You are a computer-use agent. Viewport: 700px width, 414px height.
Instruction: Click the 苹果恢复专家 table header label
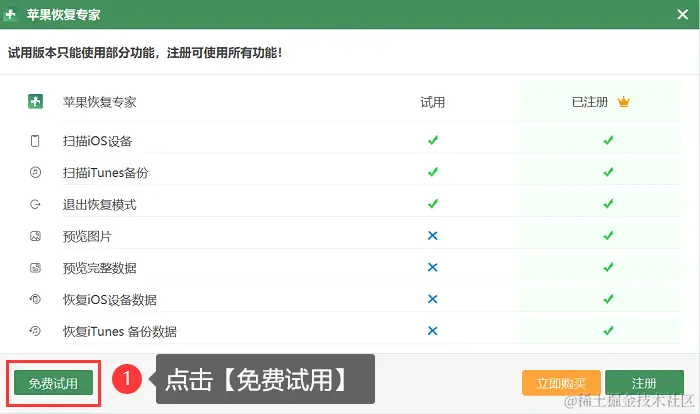click(x=100, y=102)
